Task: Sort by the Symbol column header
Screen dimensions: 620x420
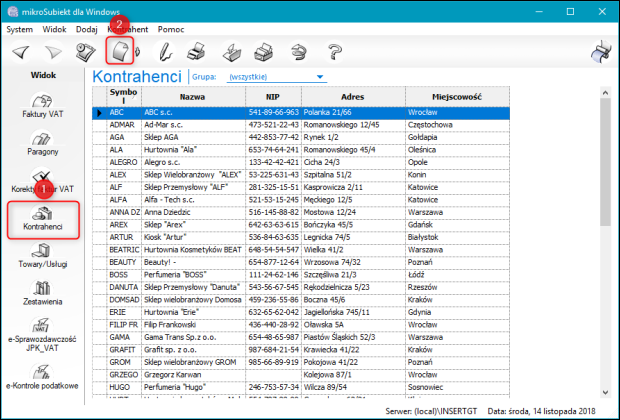Action: 124,96
